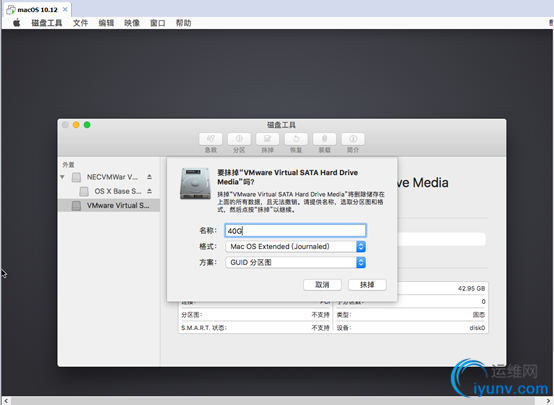Open the 窗口 menu

(x=158, y=23)
